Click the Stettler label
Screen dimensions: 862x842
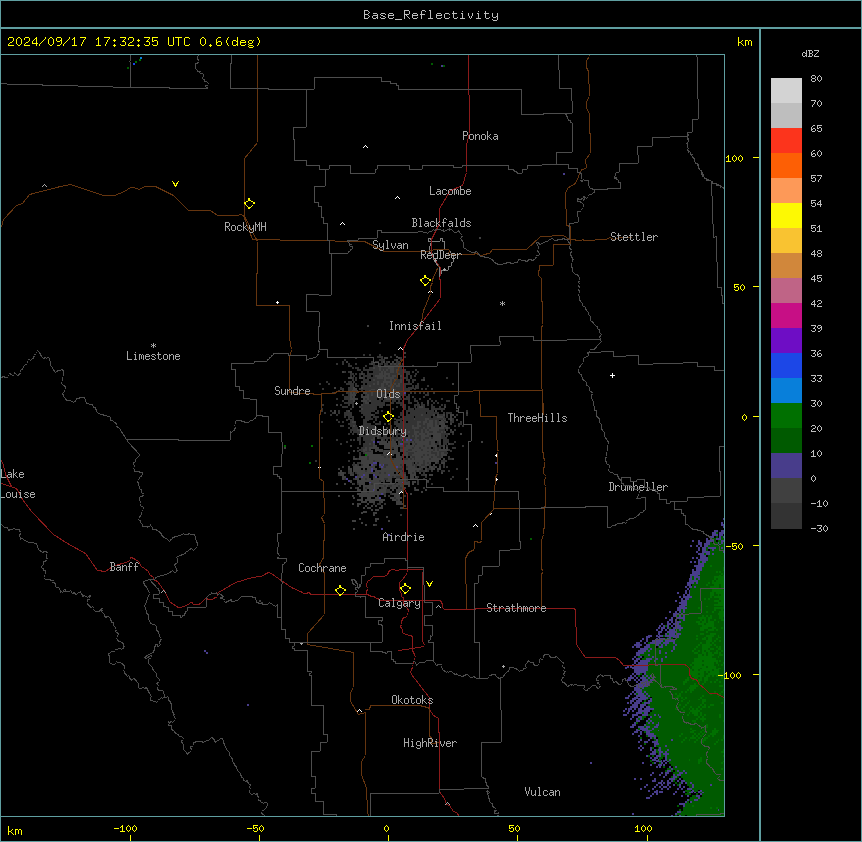click(x=634, y=237)
